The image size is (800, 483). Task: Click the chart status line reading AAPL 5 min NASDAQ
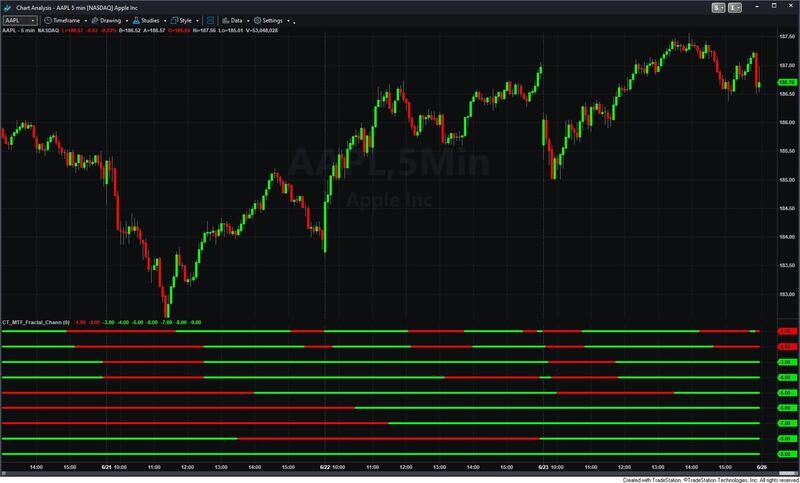30,30
